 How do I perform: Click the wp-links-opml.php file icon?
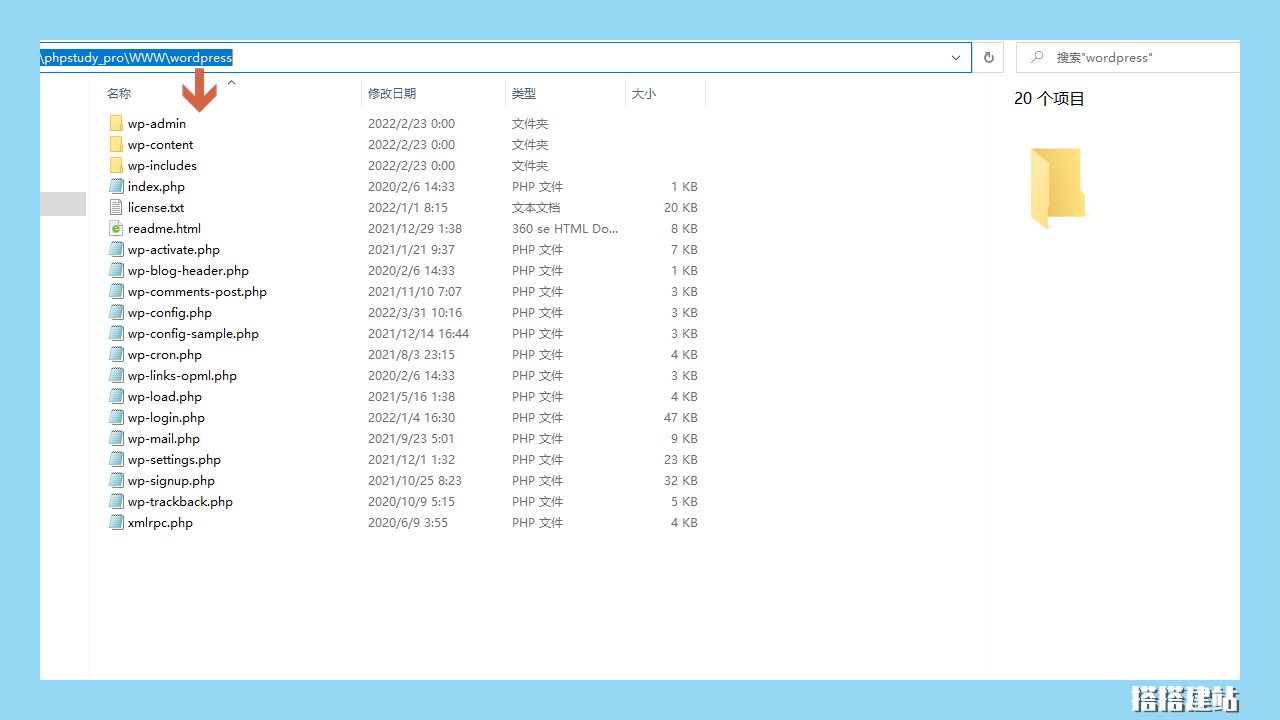click(x=116, y=376)
